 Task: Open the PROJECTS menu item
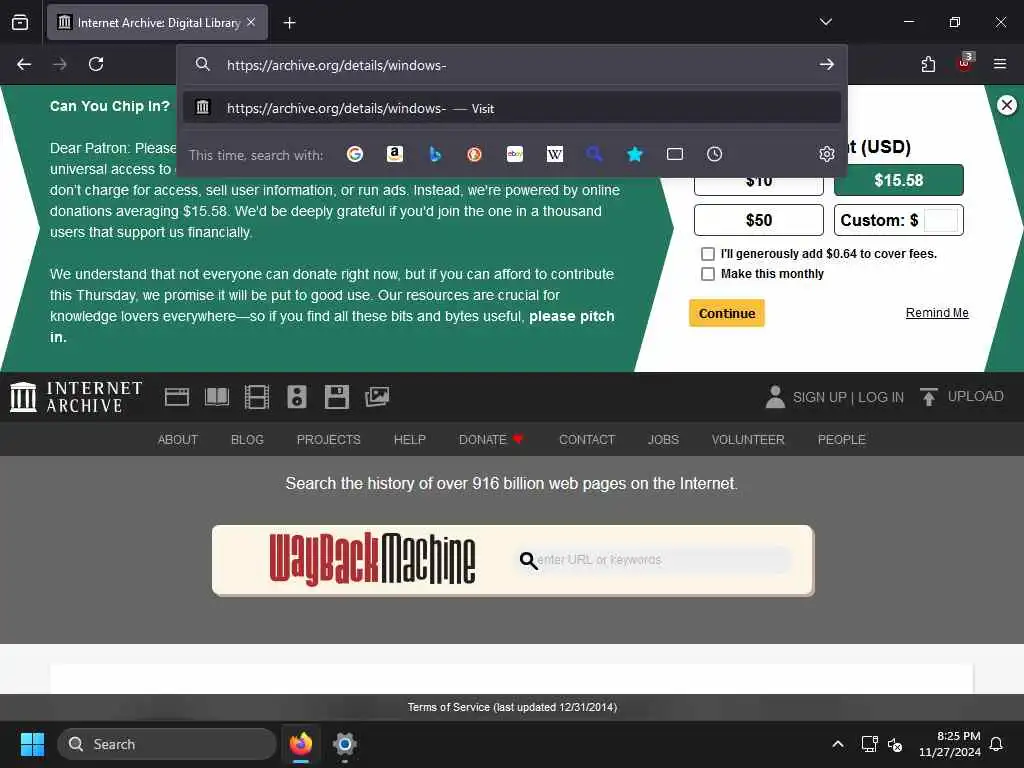point(328,440)
